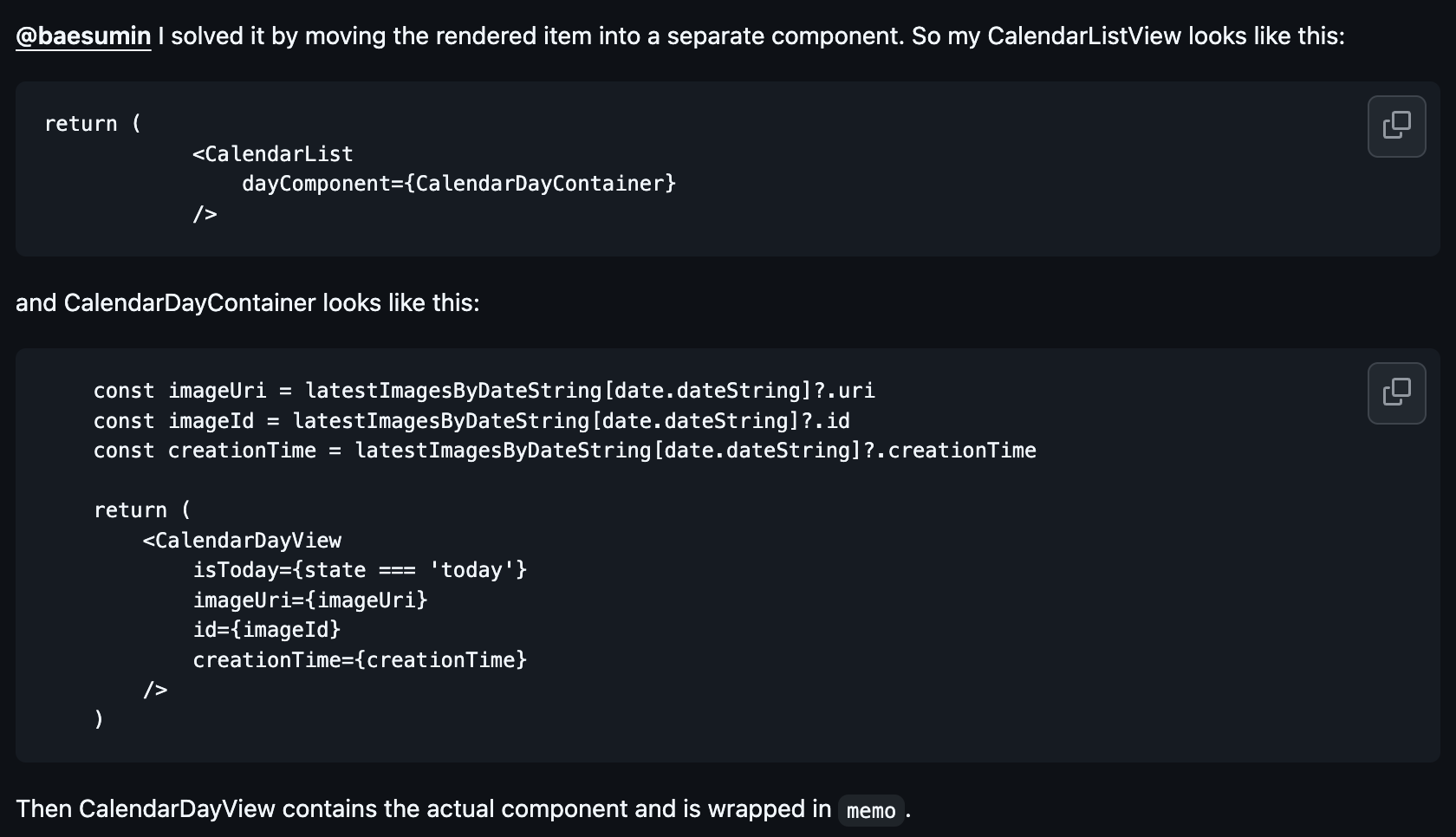Click the word CalendarListView in the comment
This screenshot has width=1456, height=837.
coord(1084,36)
